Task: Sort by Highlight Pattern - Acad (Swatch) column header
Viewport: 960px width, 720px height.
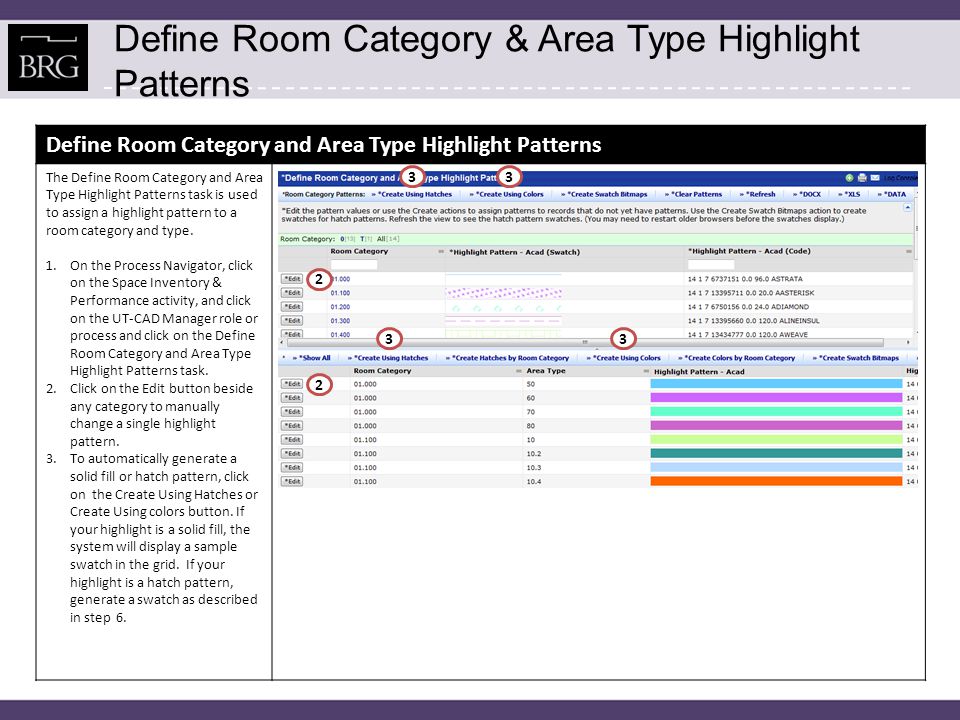Action: coord(515,252)
